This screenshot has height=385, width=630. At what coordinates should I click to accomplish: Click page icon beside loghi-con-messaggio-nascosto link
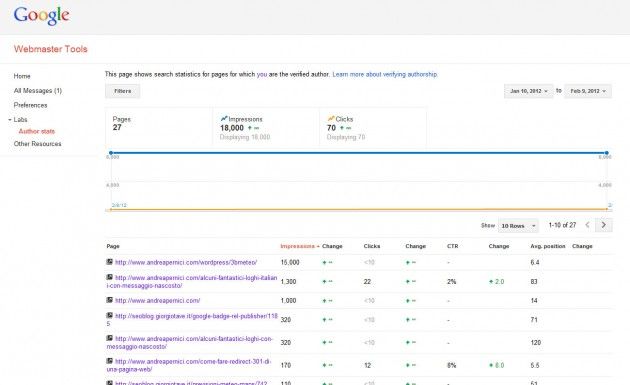tap(109, 338)
